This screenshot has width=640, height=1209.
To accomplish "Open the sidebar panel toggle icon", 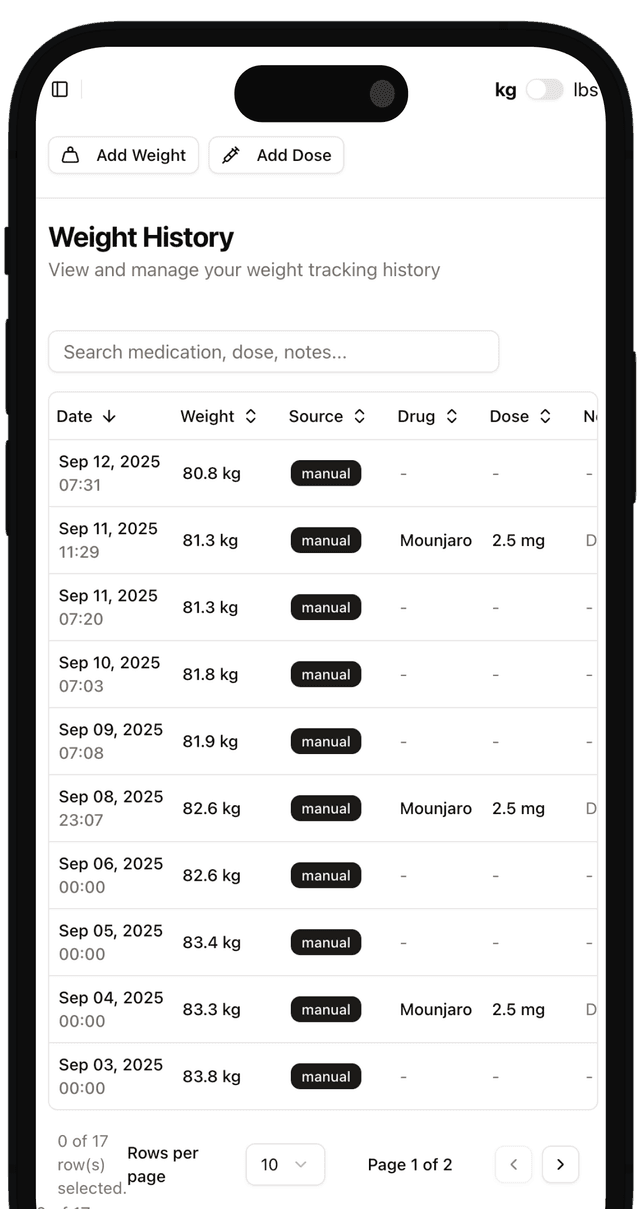I will 59,89.
